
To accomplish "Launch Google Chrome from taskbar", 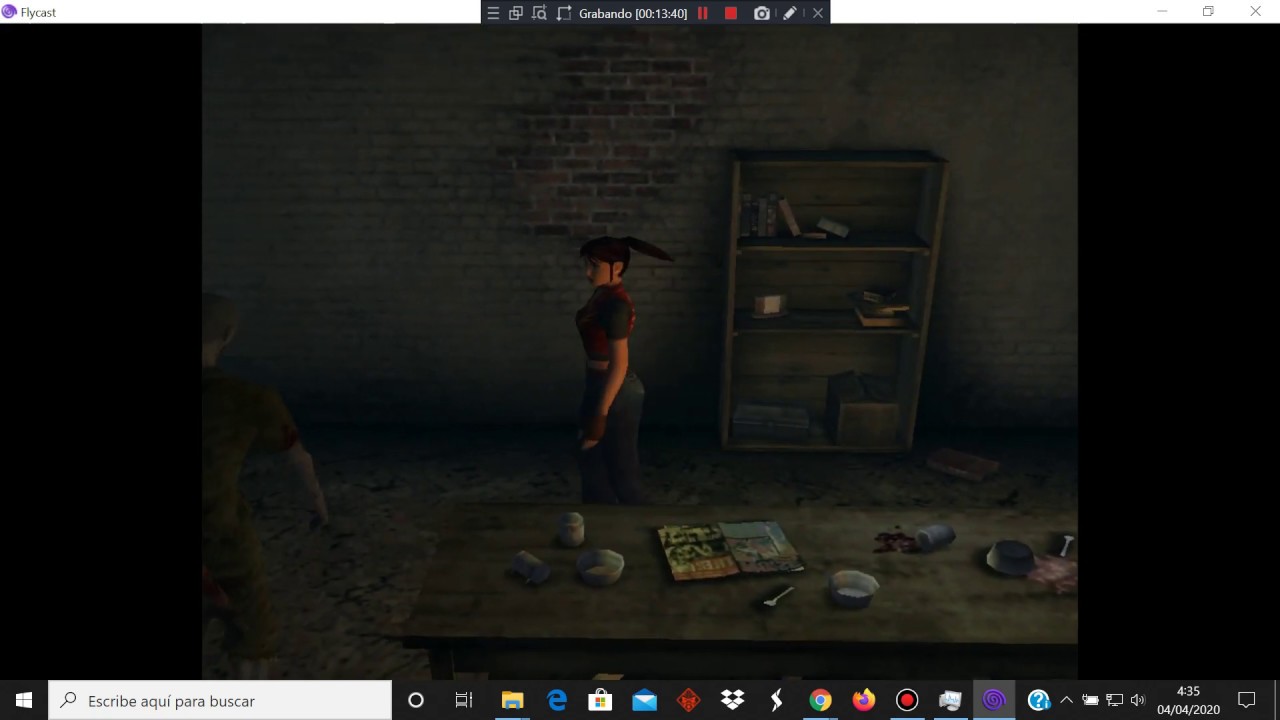I will [x=820, y=701].
